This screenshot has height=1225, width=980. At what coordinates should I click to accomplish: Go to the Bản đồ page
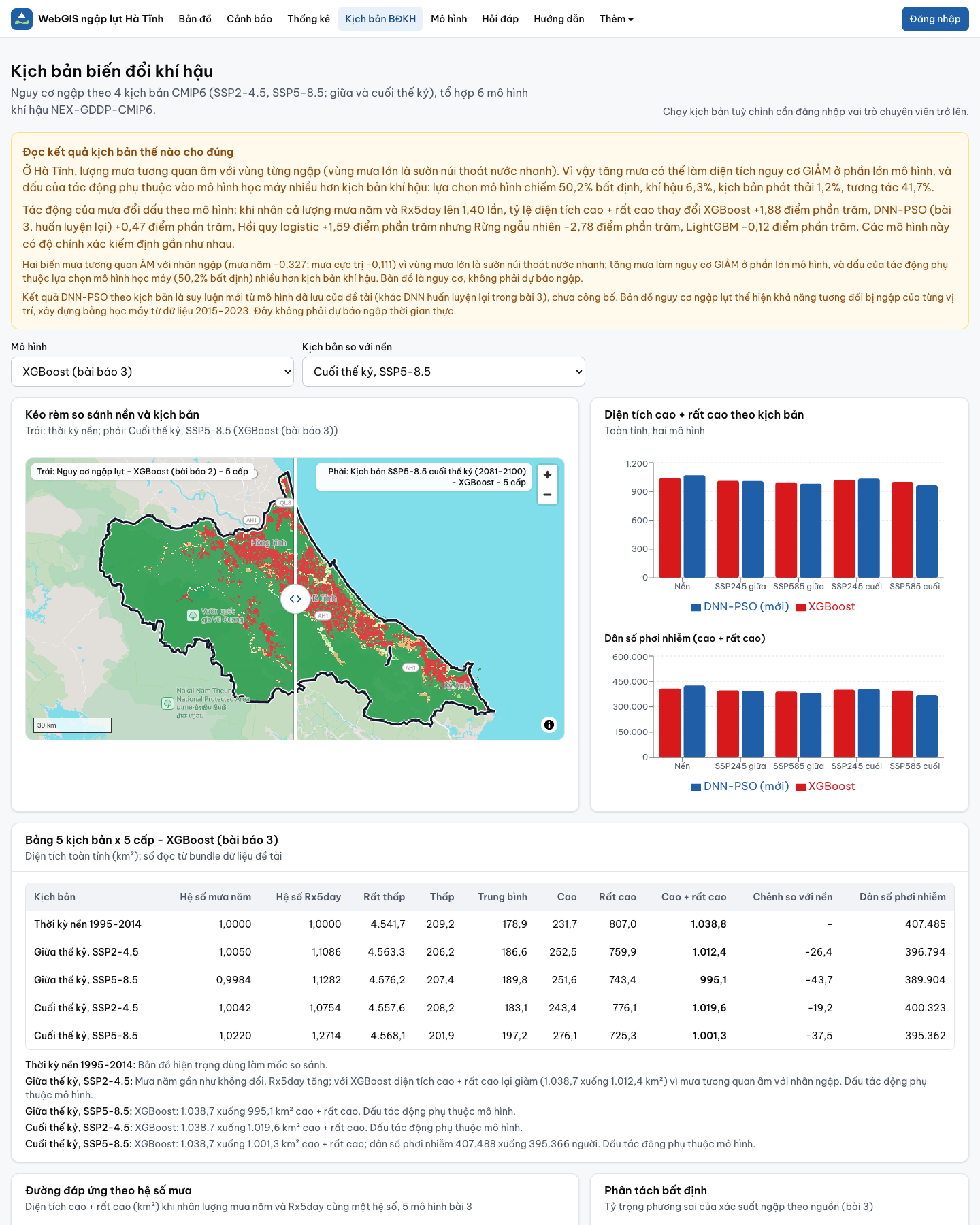tap(195, 19)
